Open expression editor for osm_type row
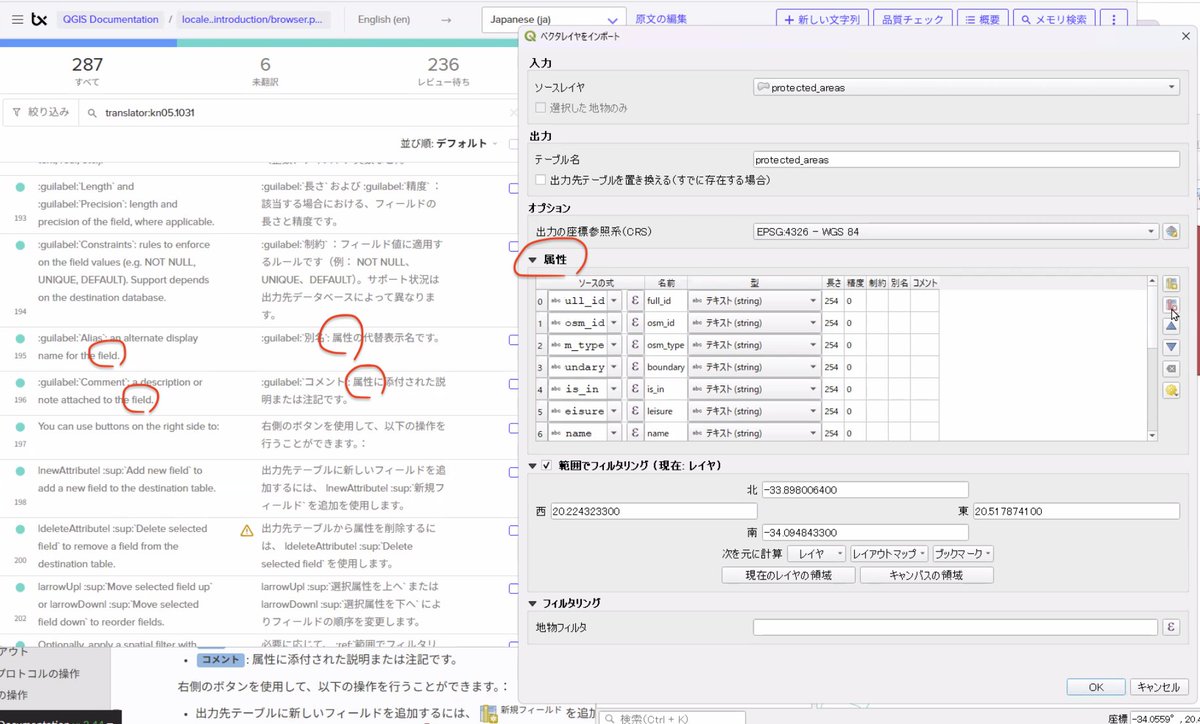Viewport: 1200px width, 724px height. 634,345
